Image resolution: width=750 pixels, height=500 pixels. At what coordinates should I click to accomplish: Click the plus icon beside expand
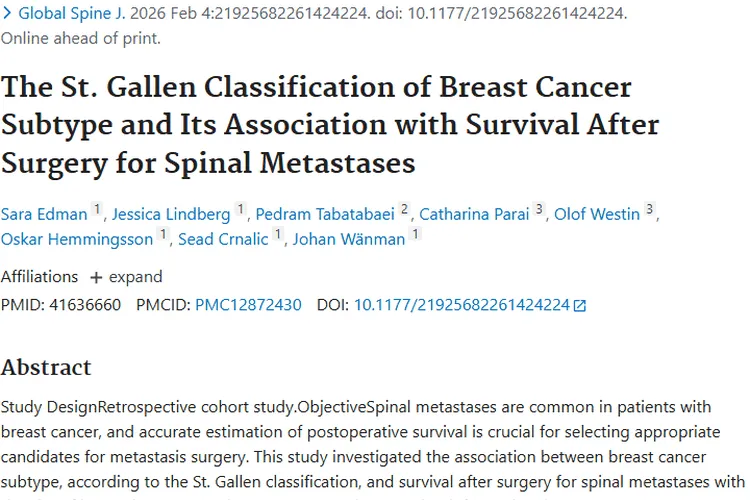click(x=96, y=277)
